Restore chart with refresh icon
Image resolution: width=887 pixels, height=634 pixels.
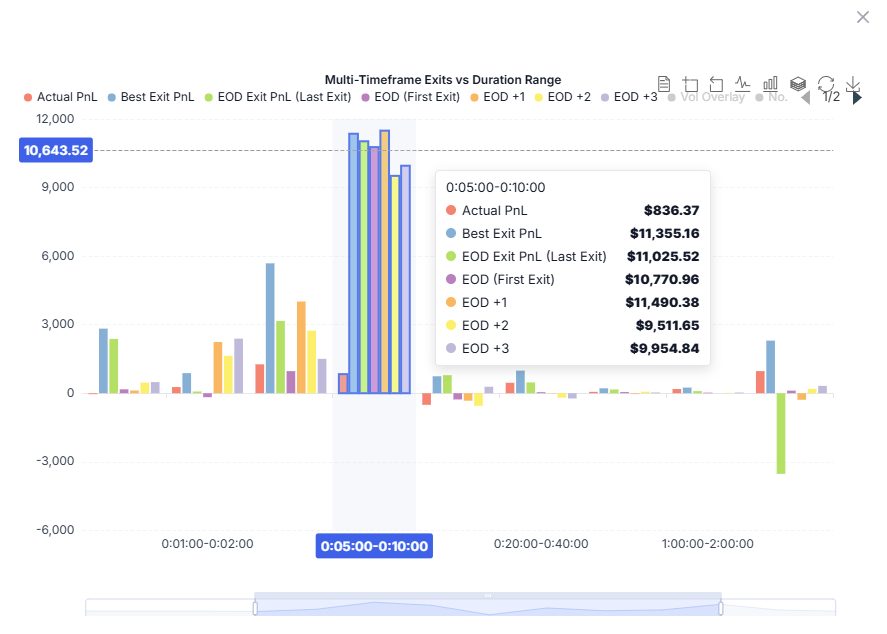[x=826, y=84]
